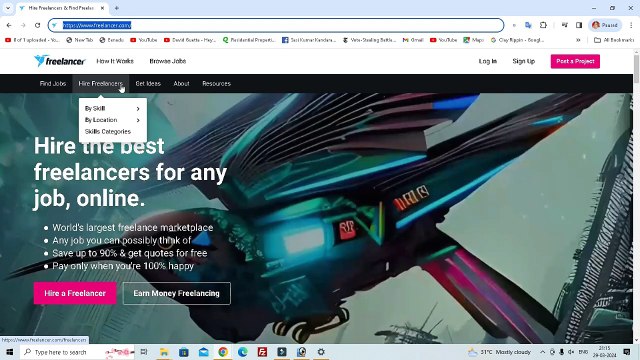Open the tab search dropdown arrow

tap(8, 8)
